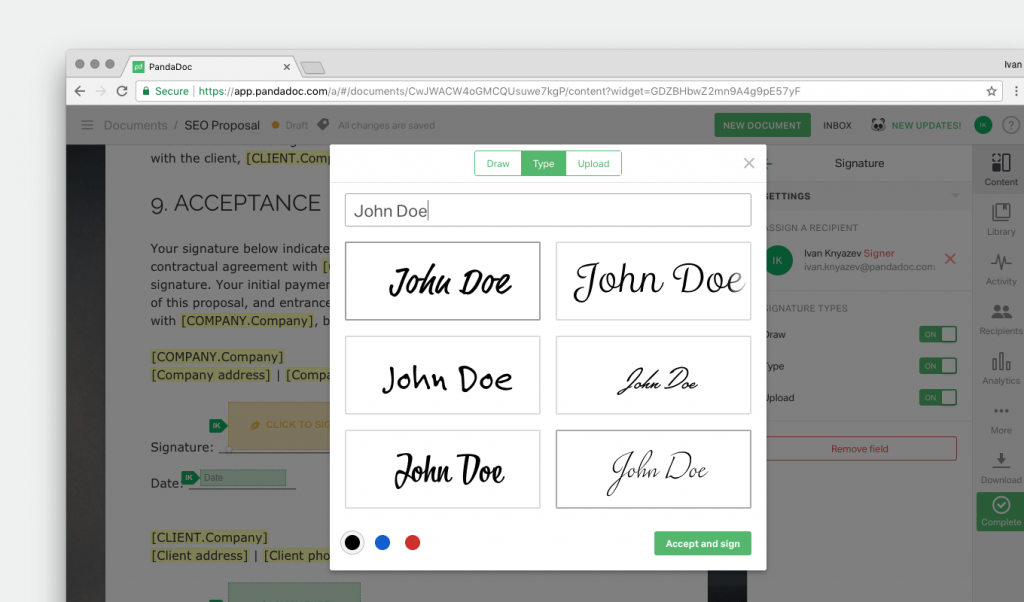Click the tag icon next to Draft
Screen dimensions: 1024x602
[x=323, y=125]
